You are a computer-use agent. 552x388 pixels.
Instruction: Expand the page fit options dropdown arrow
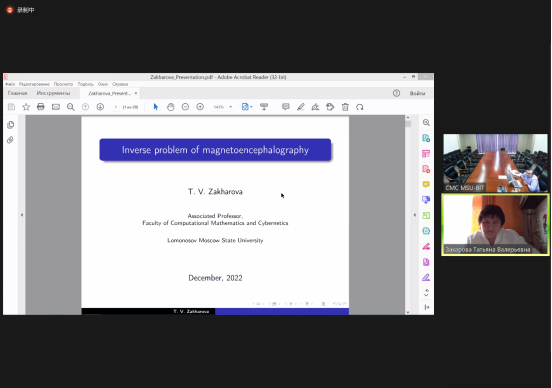coord(251,107)
